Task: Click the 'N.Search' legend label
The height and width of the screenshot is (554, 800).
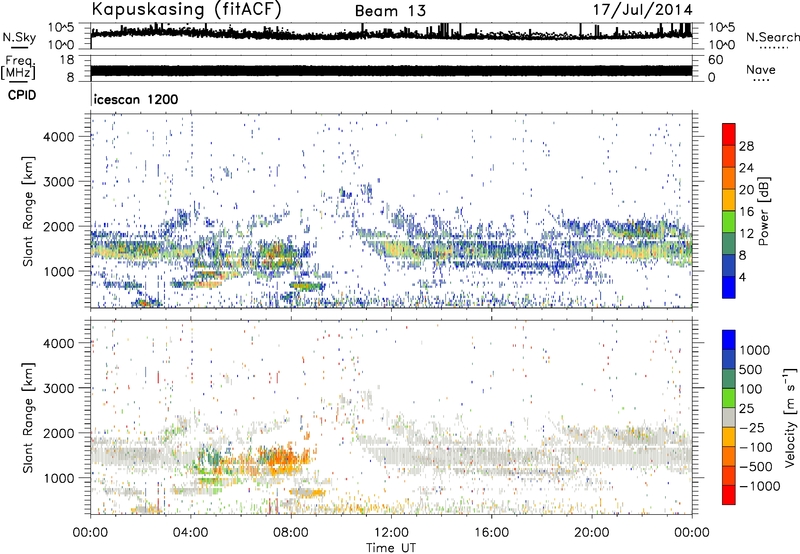Action: tap(773, 37)
